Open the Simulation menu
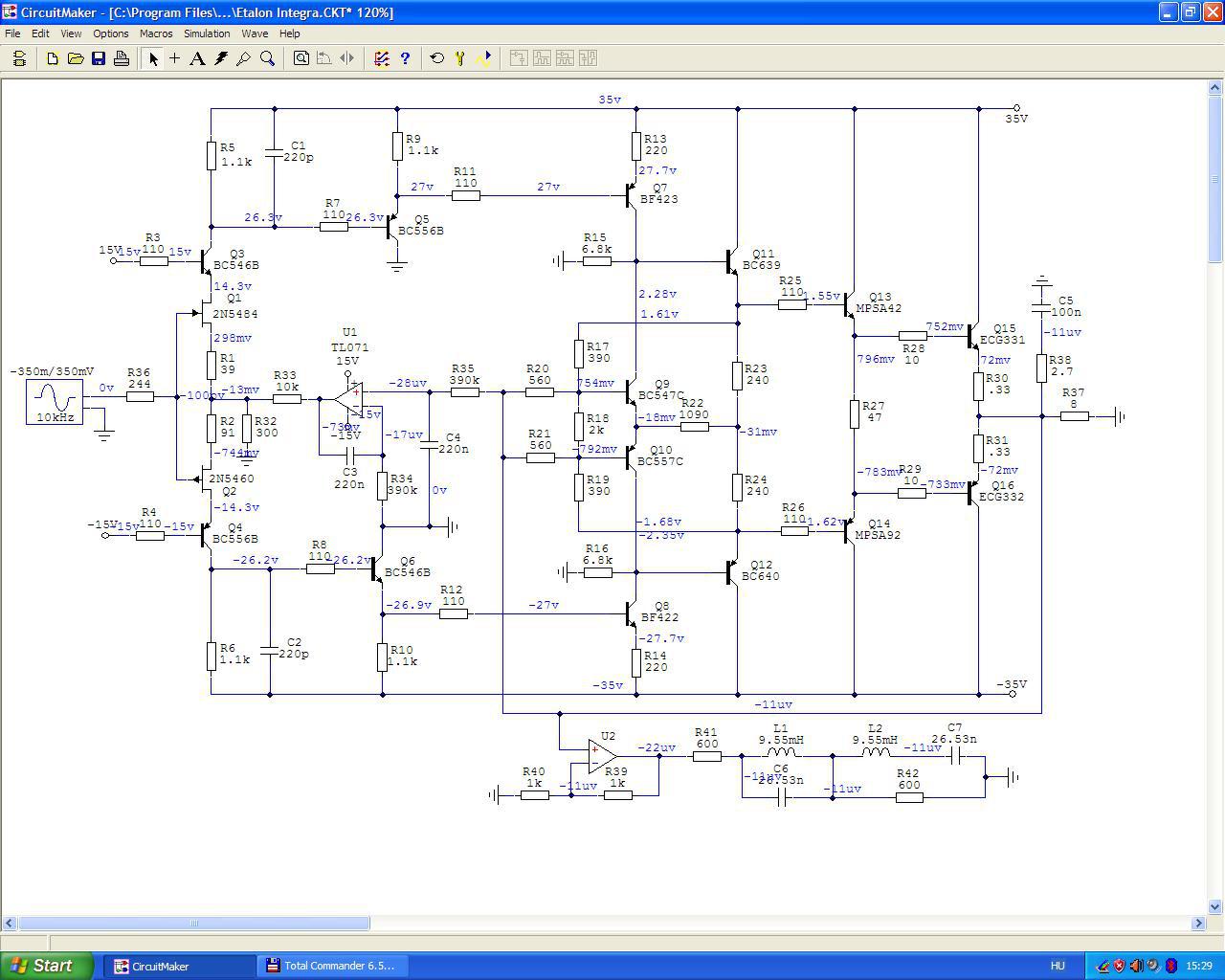Viewport: 1225px width, 980px height. pos(207,33)
